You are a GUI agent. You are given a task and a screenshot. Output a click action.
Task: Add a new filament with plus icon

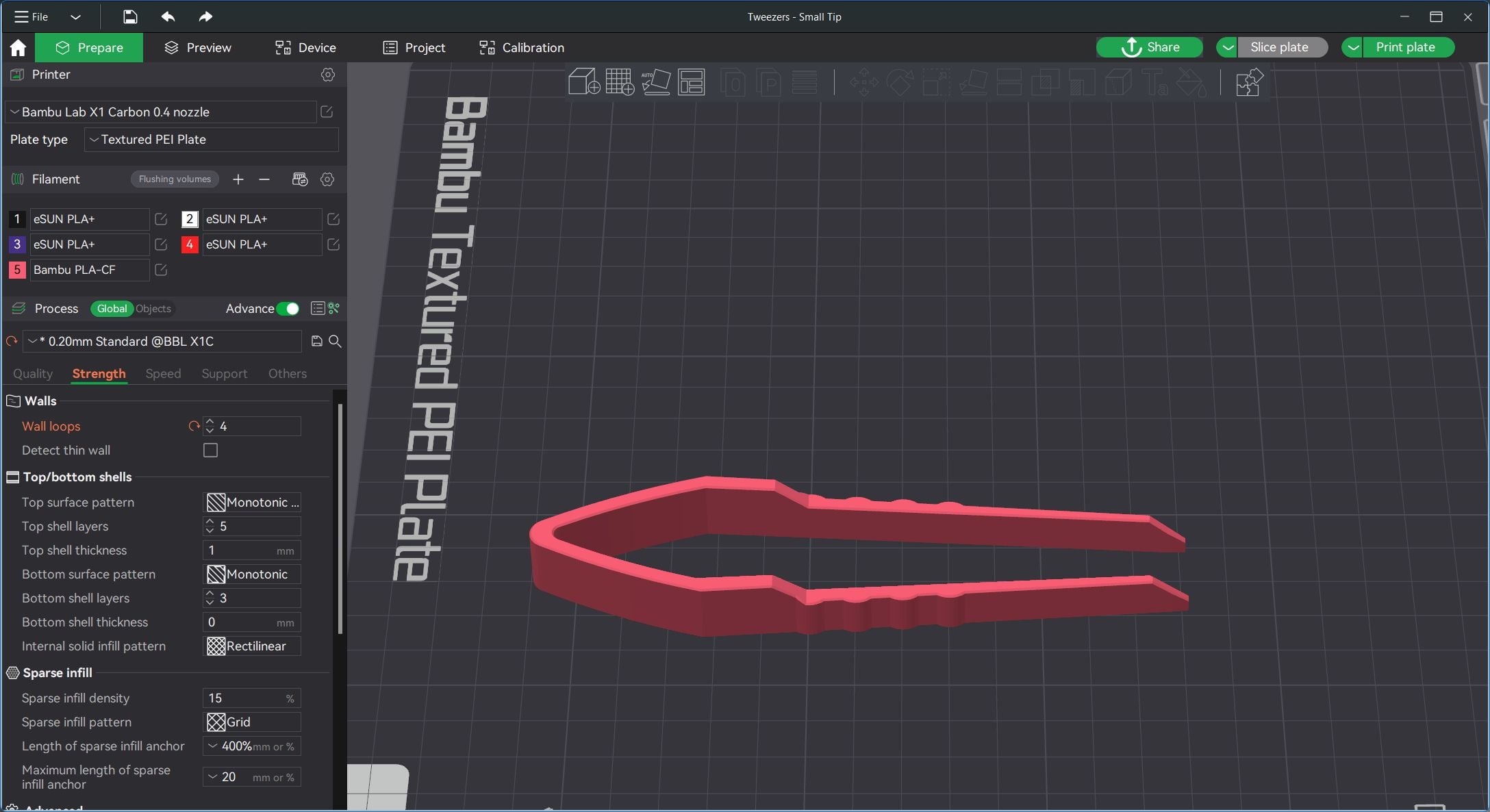point(238,179)
